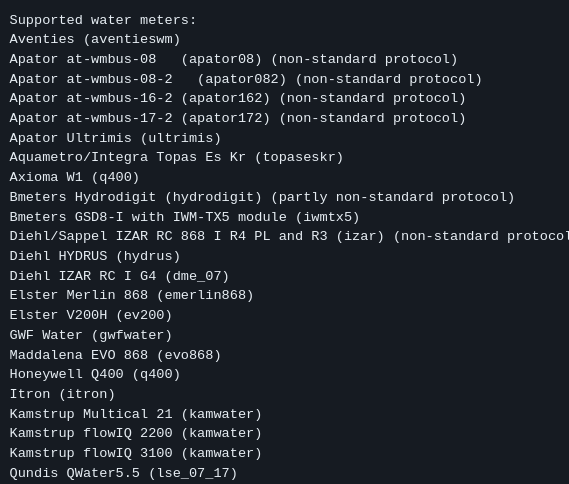This screenshot has width=569, height=484.
Task: Click the Axioma W1 (q400) line
Action: click(74, 177)
